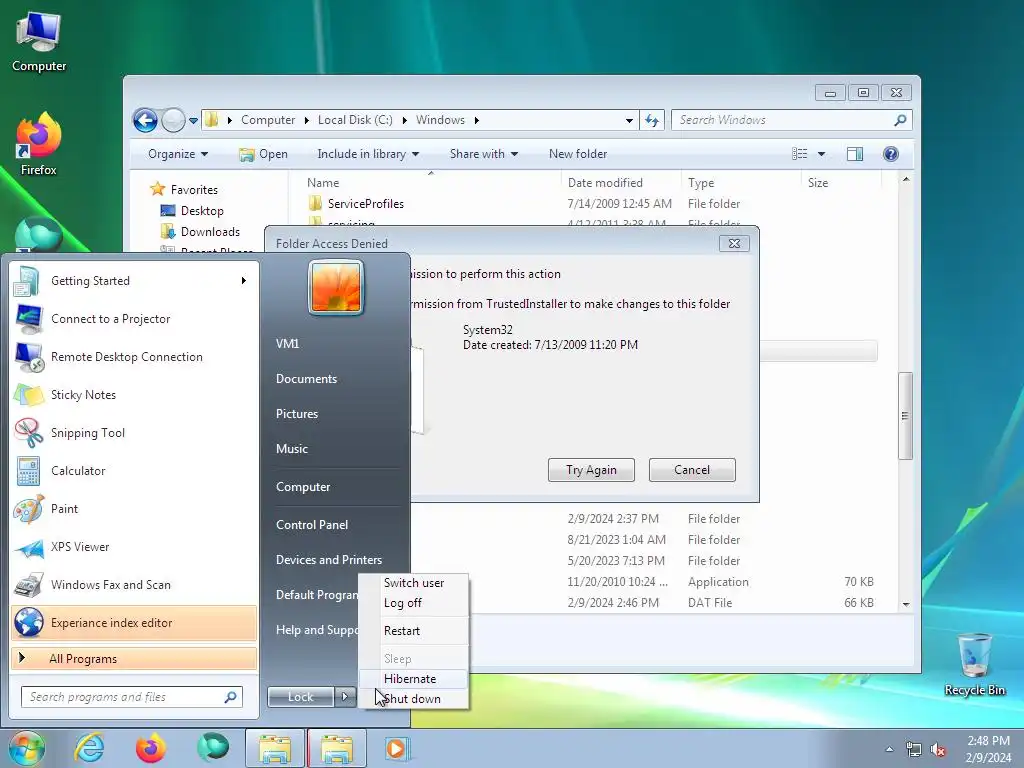The height and width of the screenshot is (768, 1024).
Task: Choose Shut down from power menu
Action: [414, 699]
